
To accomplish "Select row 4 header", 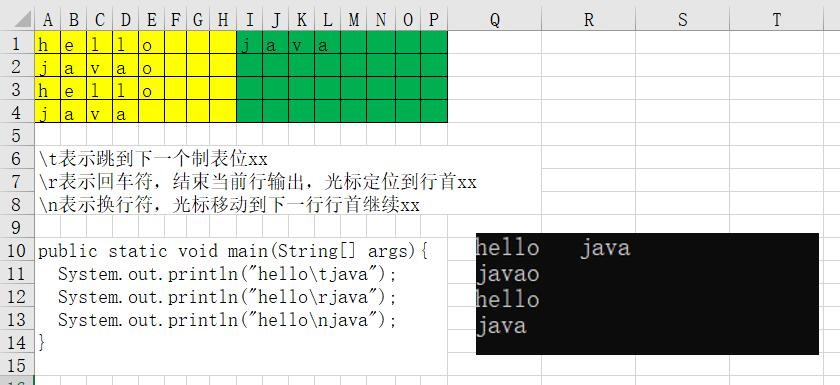I will pos(17,111).
